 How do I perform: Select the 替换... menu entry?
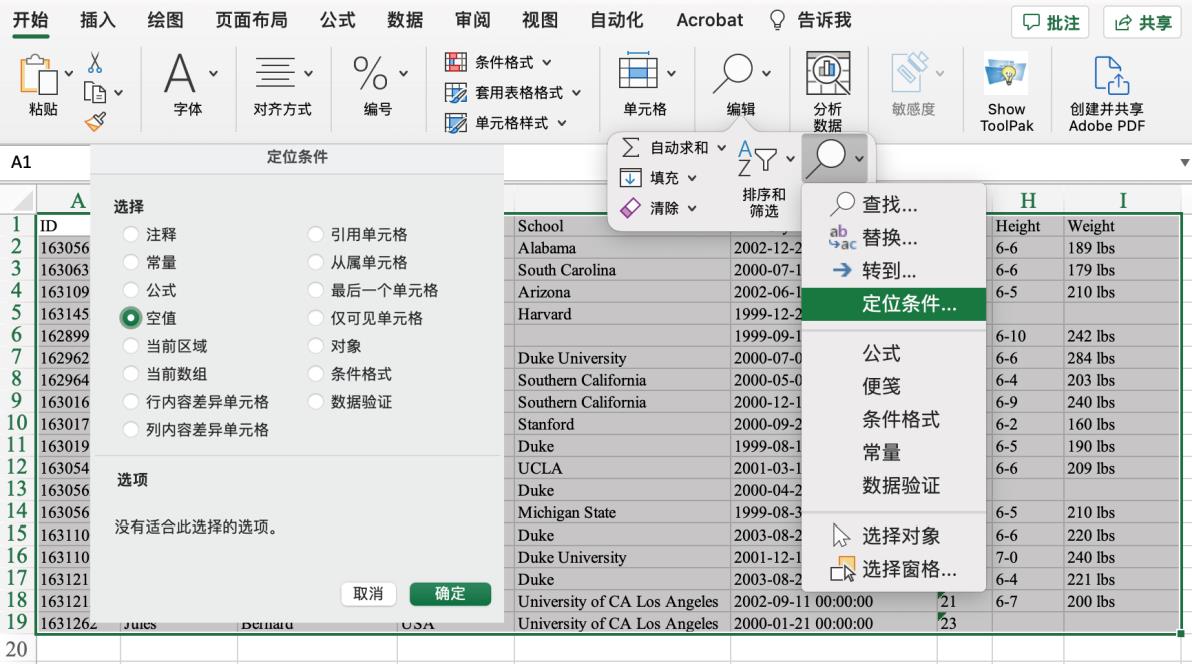click(889, 238)
